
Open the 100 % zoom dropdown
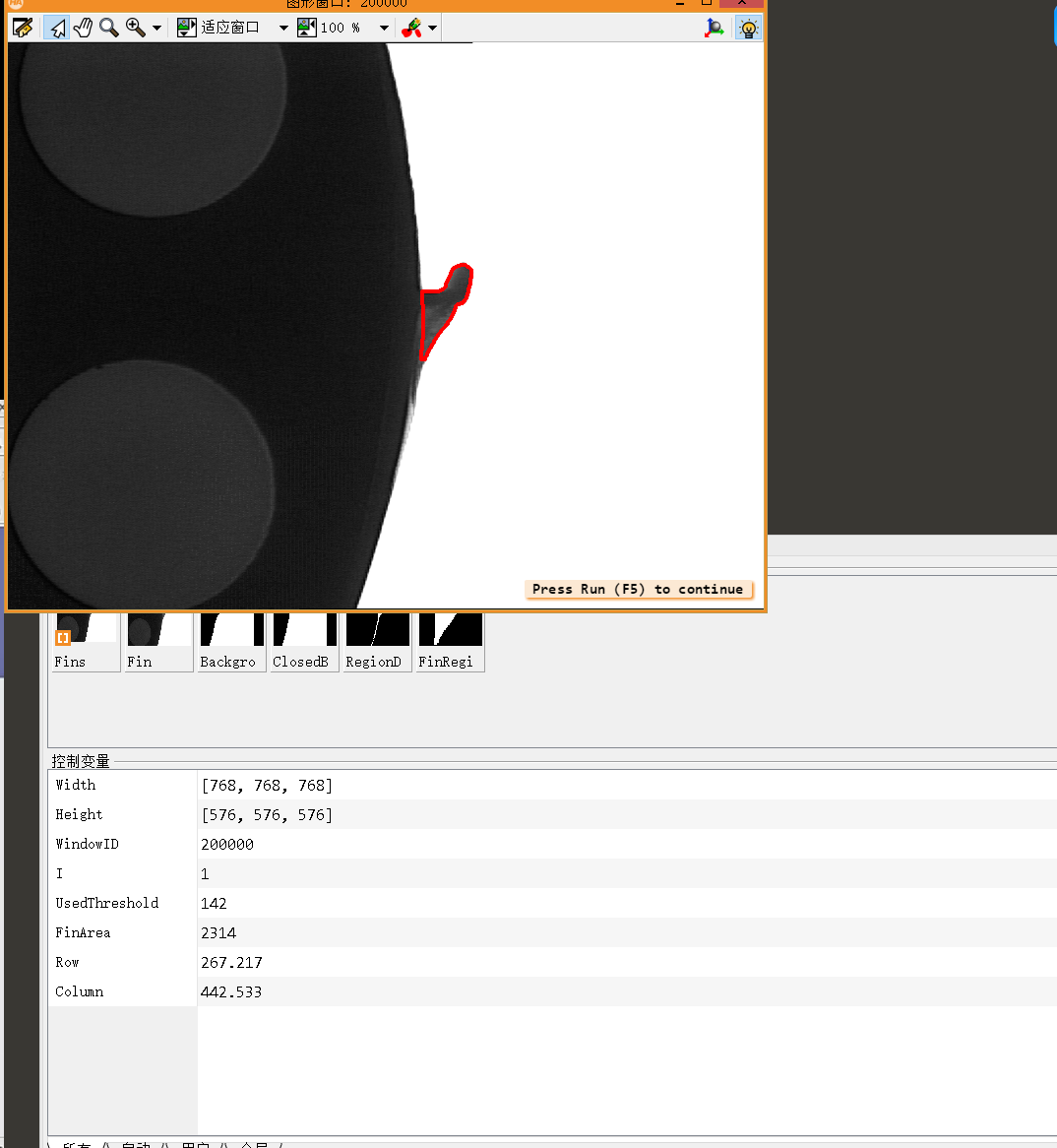pos(384,29)
